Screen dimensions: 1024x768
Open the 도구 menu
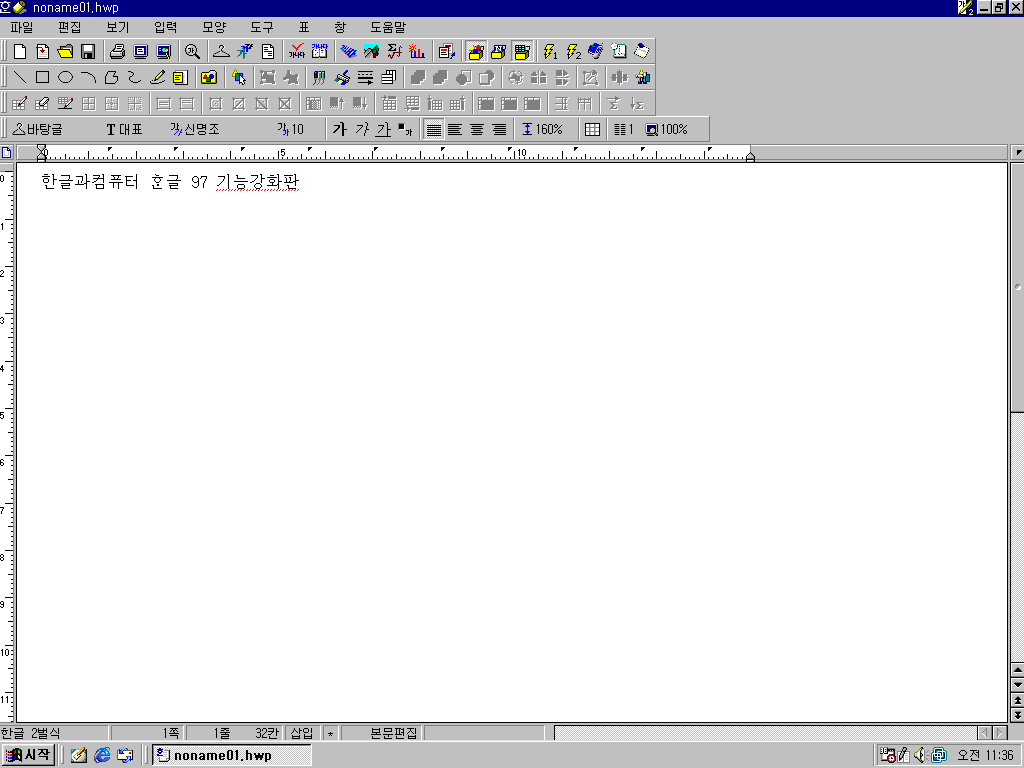[261, 27]
